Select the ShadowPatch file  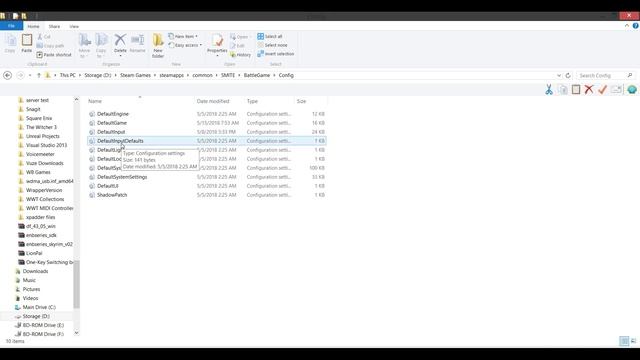[112, 195]
